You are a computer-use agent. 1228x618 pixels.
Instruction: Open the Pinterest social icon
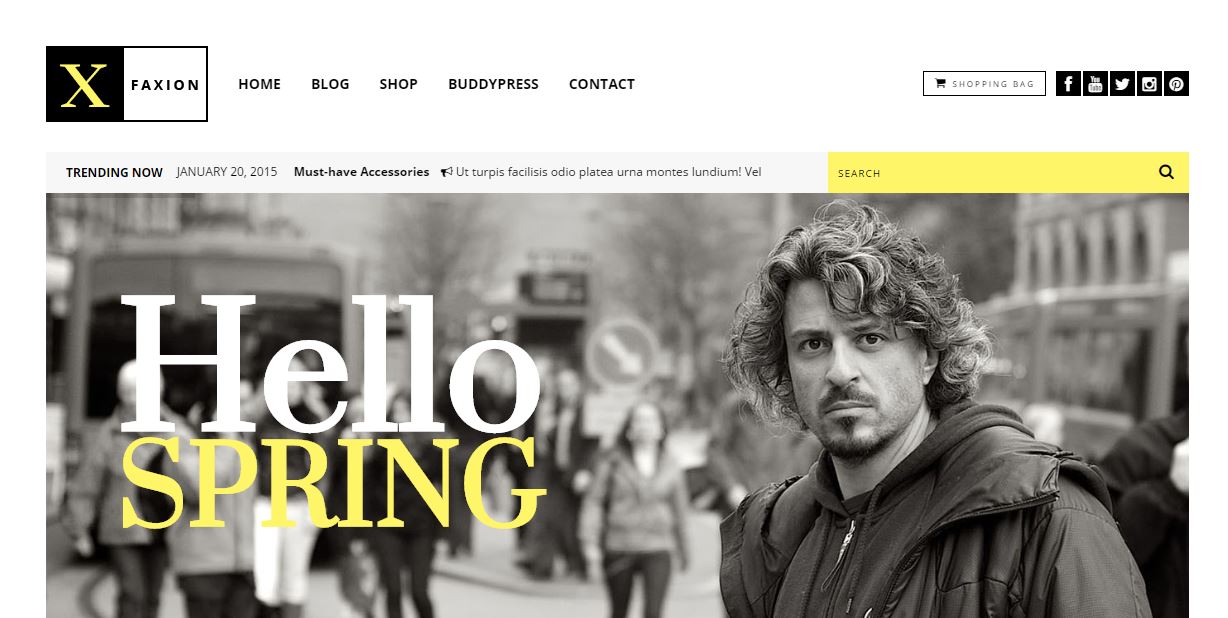1176,84
